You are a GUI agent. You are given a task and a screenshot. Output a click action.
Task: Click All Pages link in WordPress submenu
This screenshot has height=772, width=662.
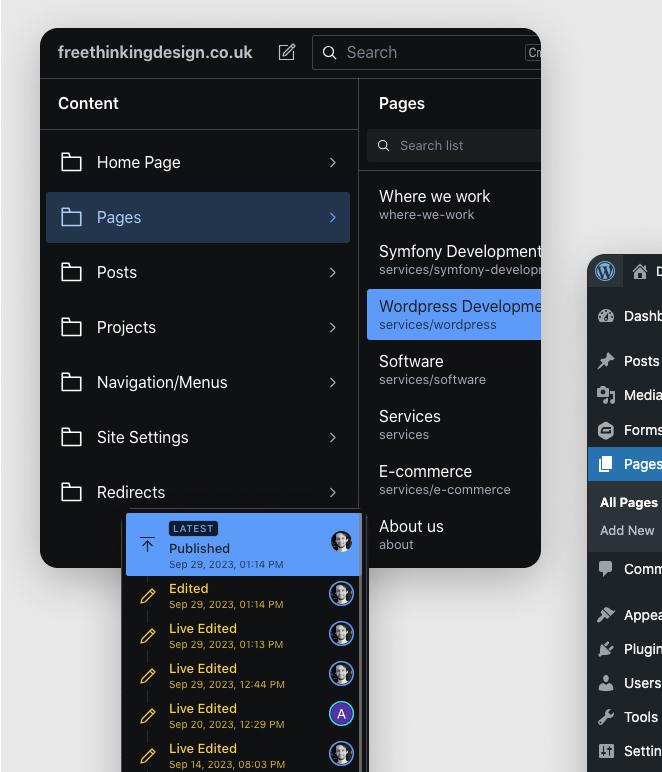(x=629, y=502)
